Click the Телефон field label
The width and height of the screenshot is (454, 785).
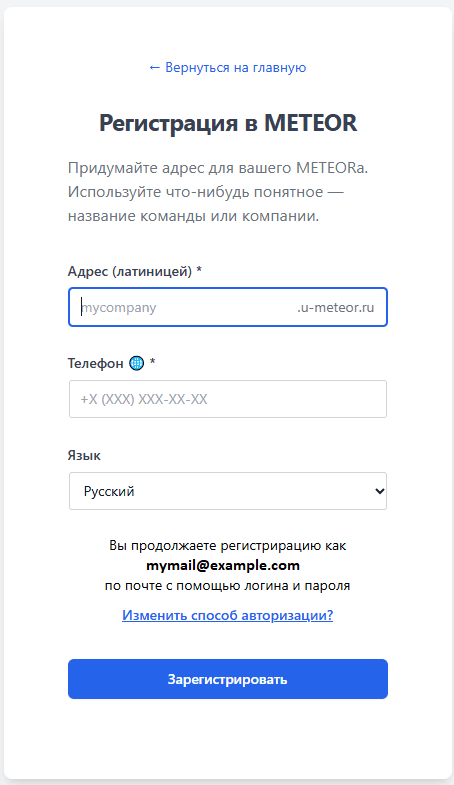point(96,363)
